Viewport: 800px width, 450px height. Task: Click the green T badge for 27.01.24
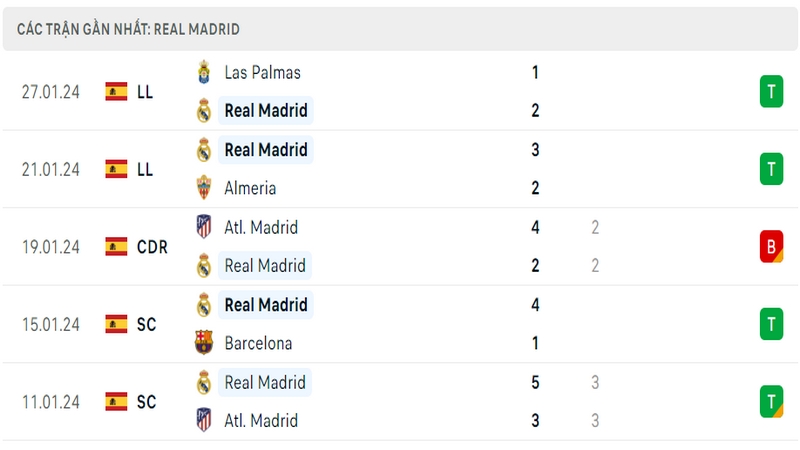pyautogui.click(x=771, y=91)
